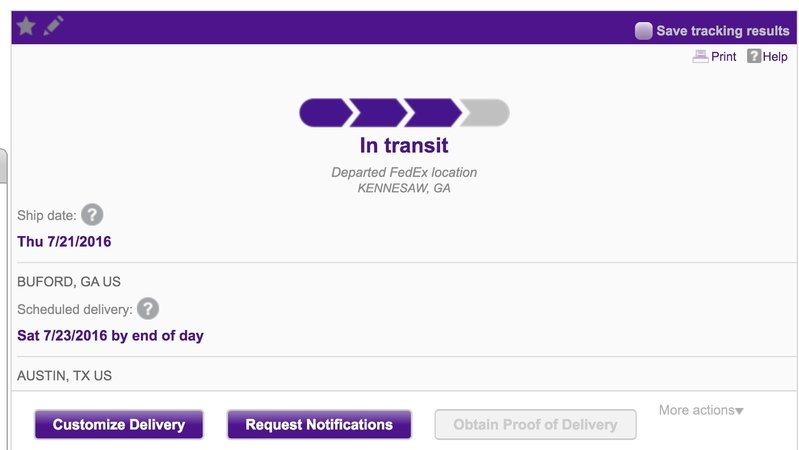Click the Print link text
Viewport: 799px width, 450px height.
click(724, 57)
